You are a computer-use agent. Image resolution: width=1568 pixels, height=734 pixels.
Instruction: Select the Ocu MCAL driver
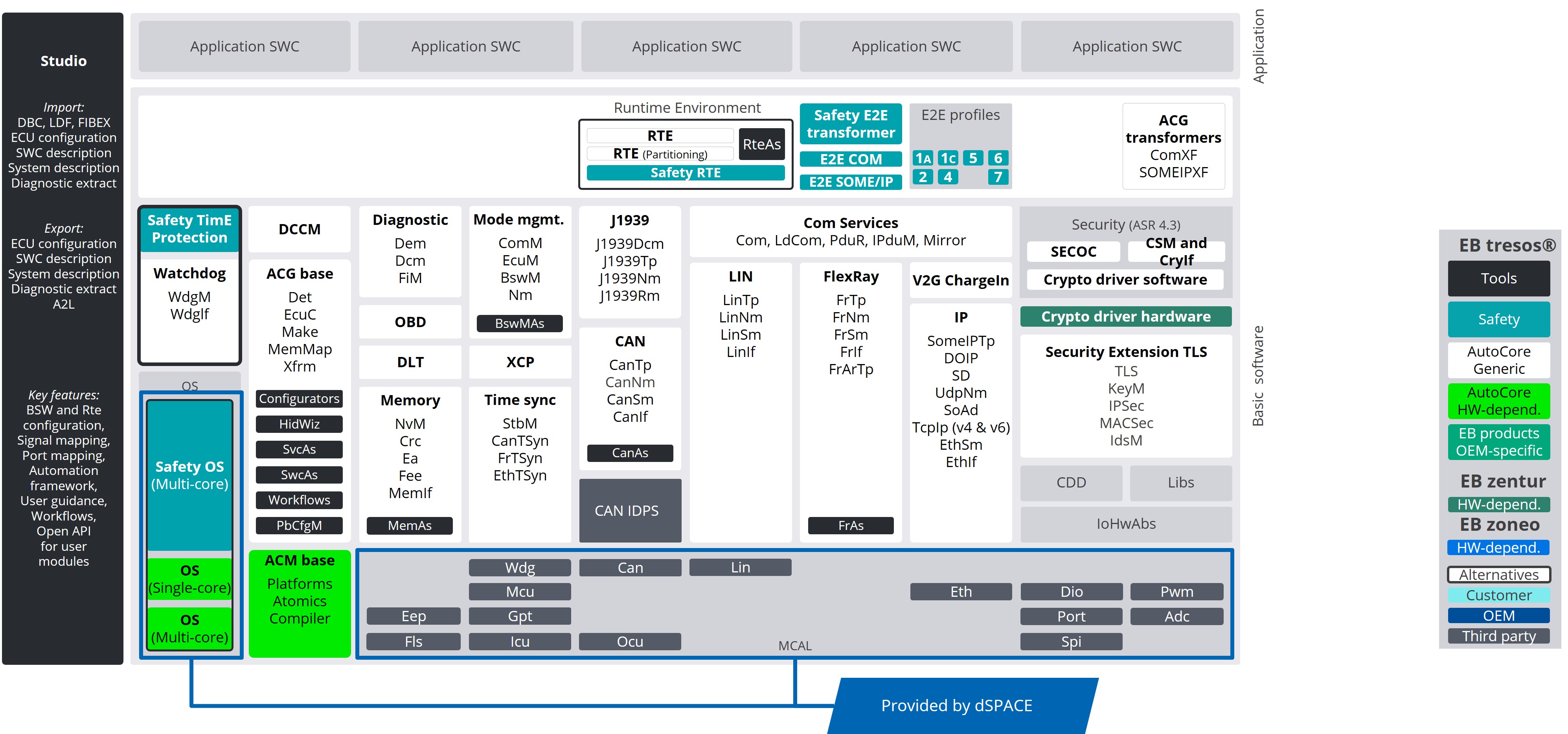630,642
